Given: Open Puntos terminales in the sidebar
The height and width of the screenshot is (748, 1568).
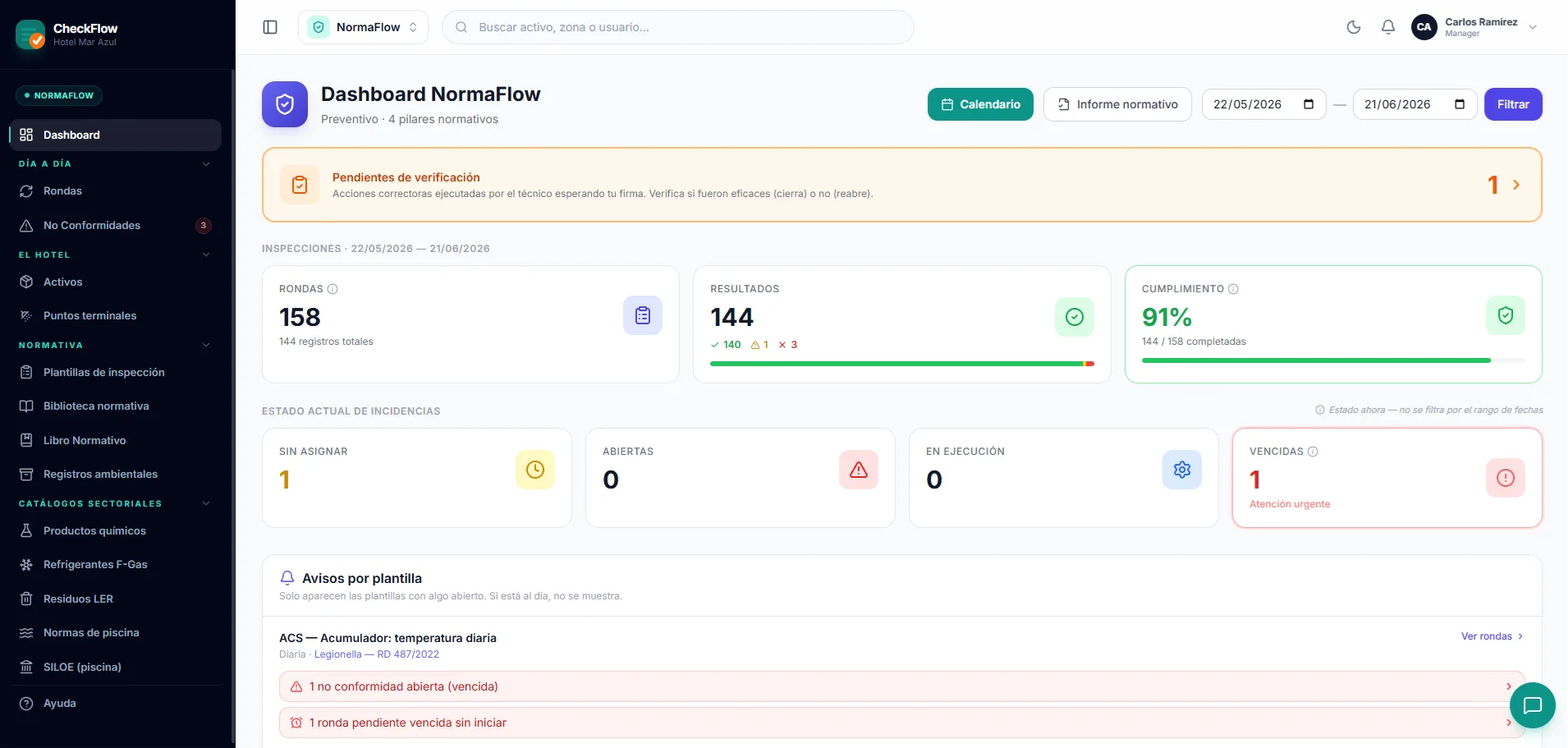Looking at the screenshot, I should click(x=116, y=315).
